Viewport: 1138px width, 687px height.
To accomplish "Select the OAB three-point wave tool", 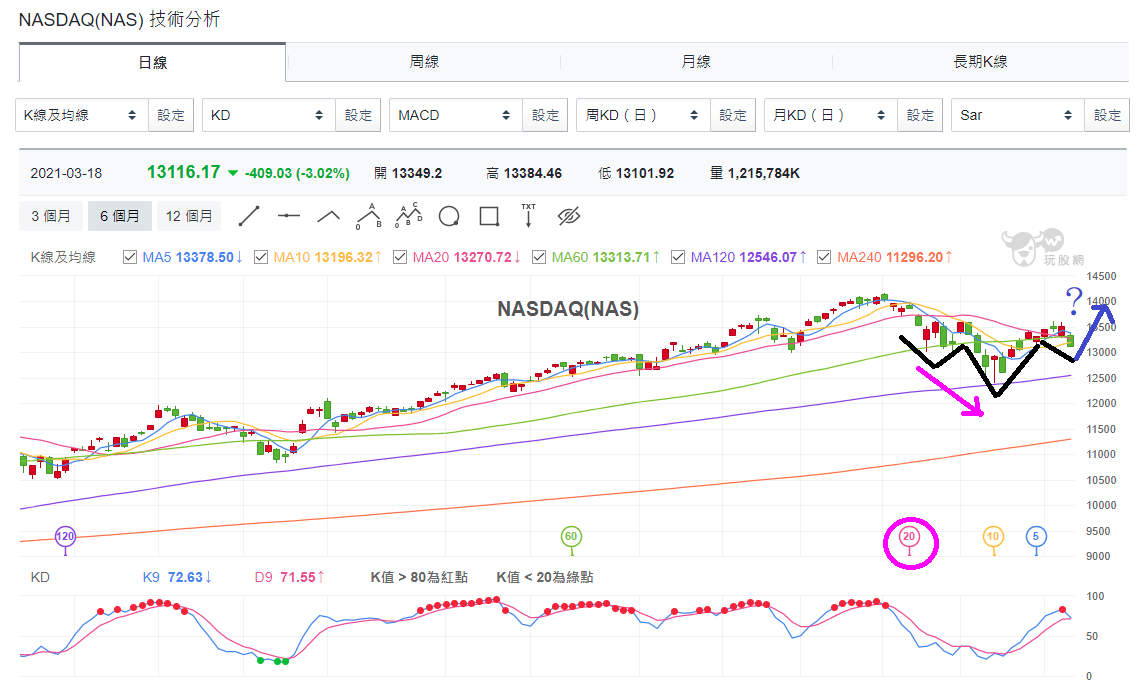I will (369, 215).
